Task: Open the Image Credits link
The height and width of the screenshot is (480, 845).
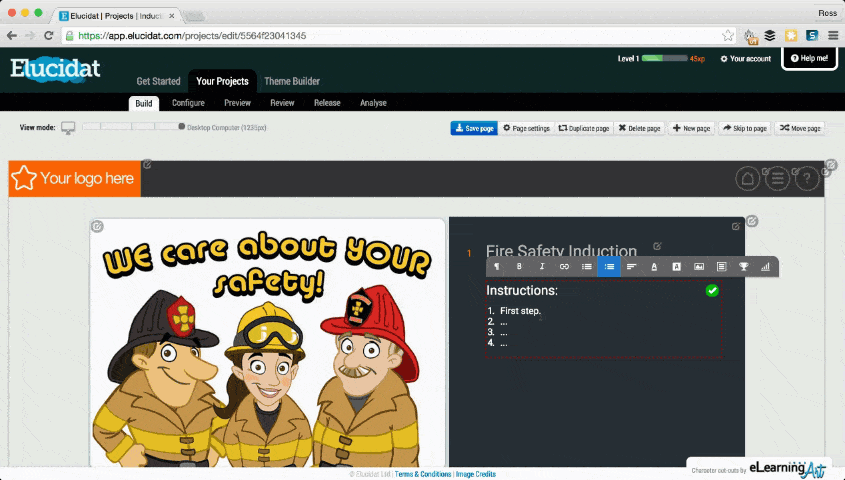Action: [x=476, y=474]
